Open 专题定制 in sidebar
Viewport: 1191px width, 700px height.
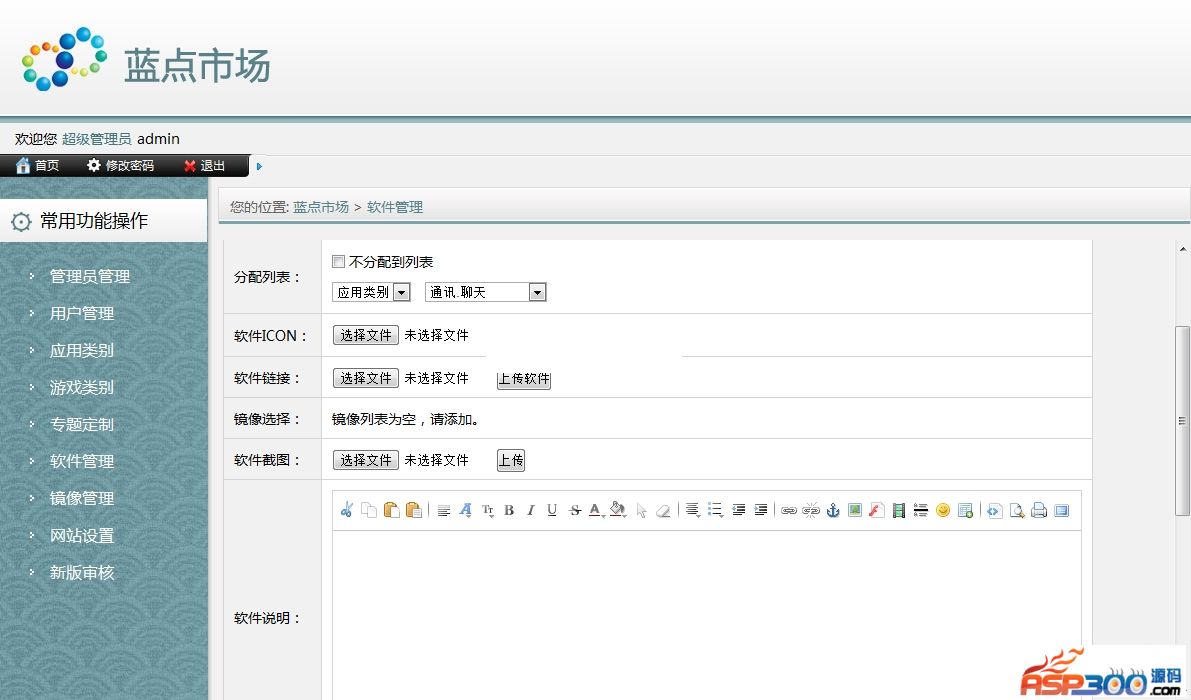(x=82, y=424)
